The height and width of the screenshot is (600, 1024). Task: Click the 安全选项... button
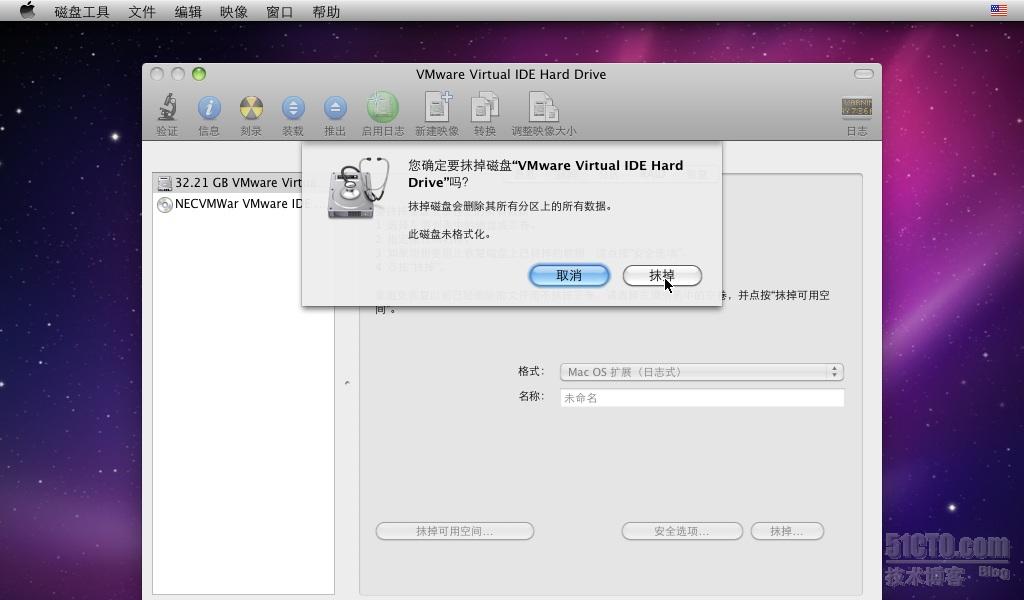click(x=682, y=531)
